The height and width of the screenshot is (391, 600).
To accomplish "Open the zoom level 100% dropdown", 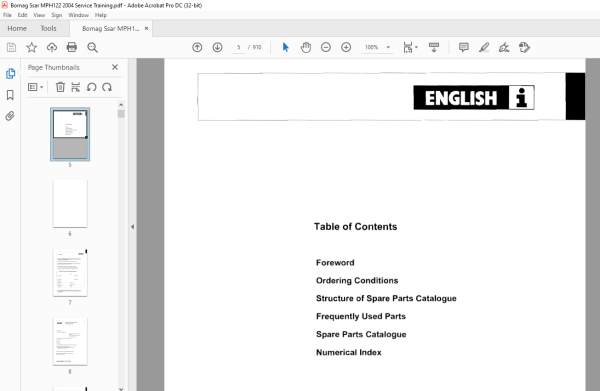I will [x=377, y=47].
